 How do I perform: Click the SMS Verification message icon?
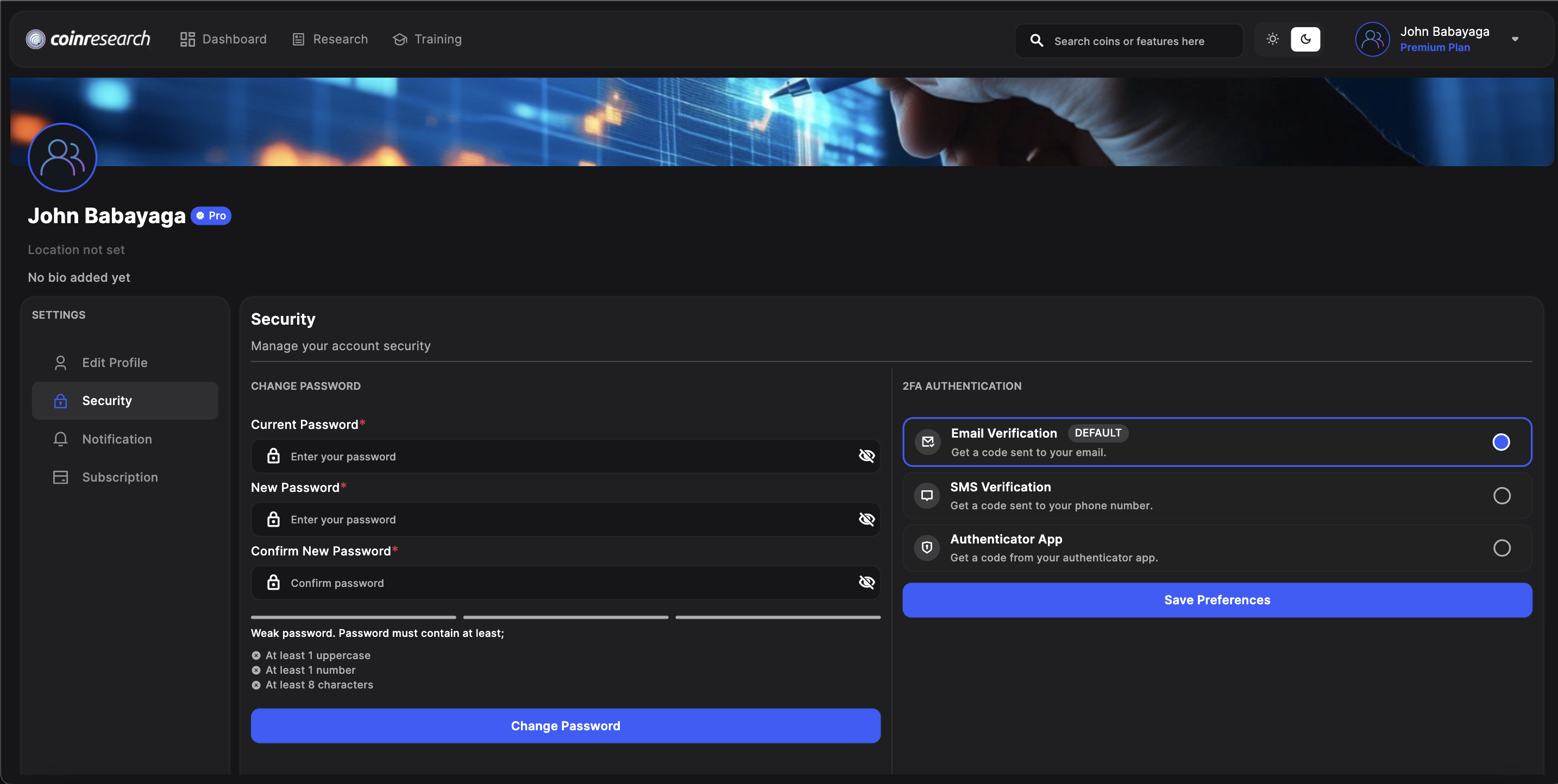pos(927,496)
